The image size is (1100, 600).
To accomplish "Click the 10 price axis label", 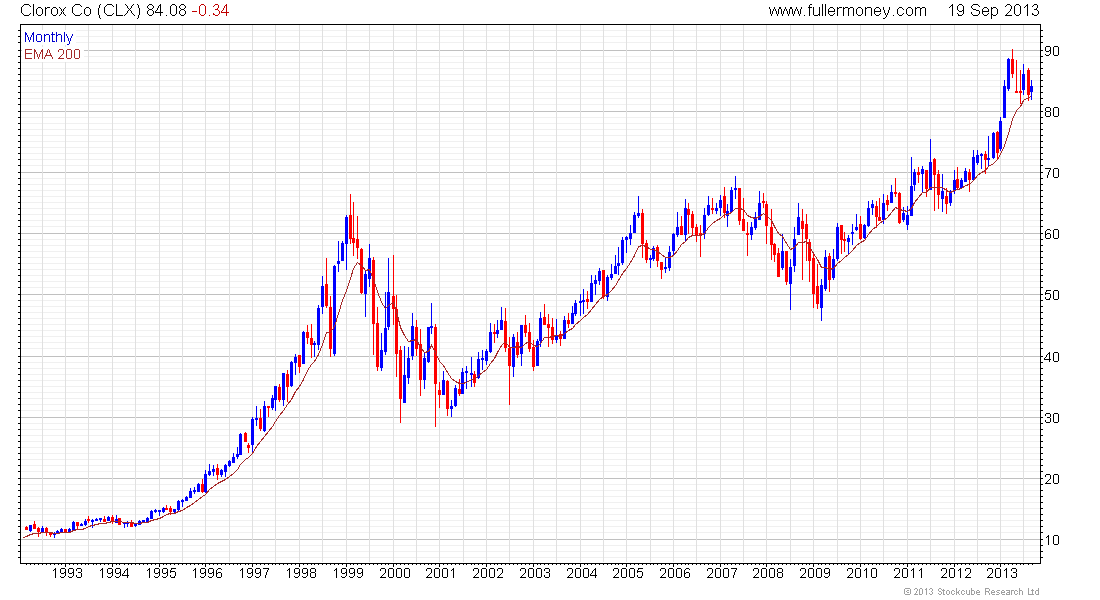I will [x=1052, y=540].
